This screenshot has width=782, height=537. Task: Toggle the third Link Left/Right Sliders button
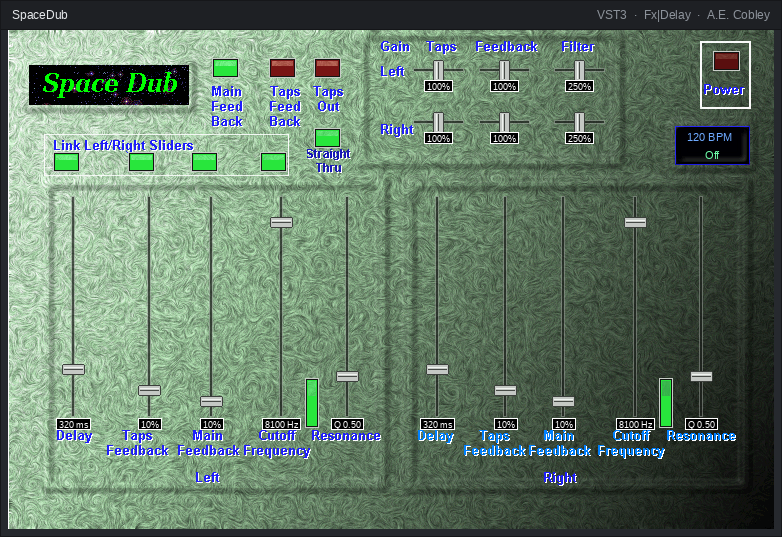click(204, 162)
